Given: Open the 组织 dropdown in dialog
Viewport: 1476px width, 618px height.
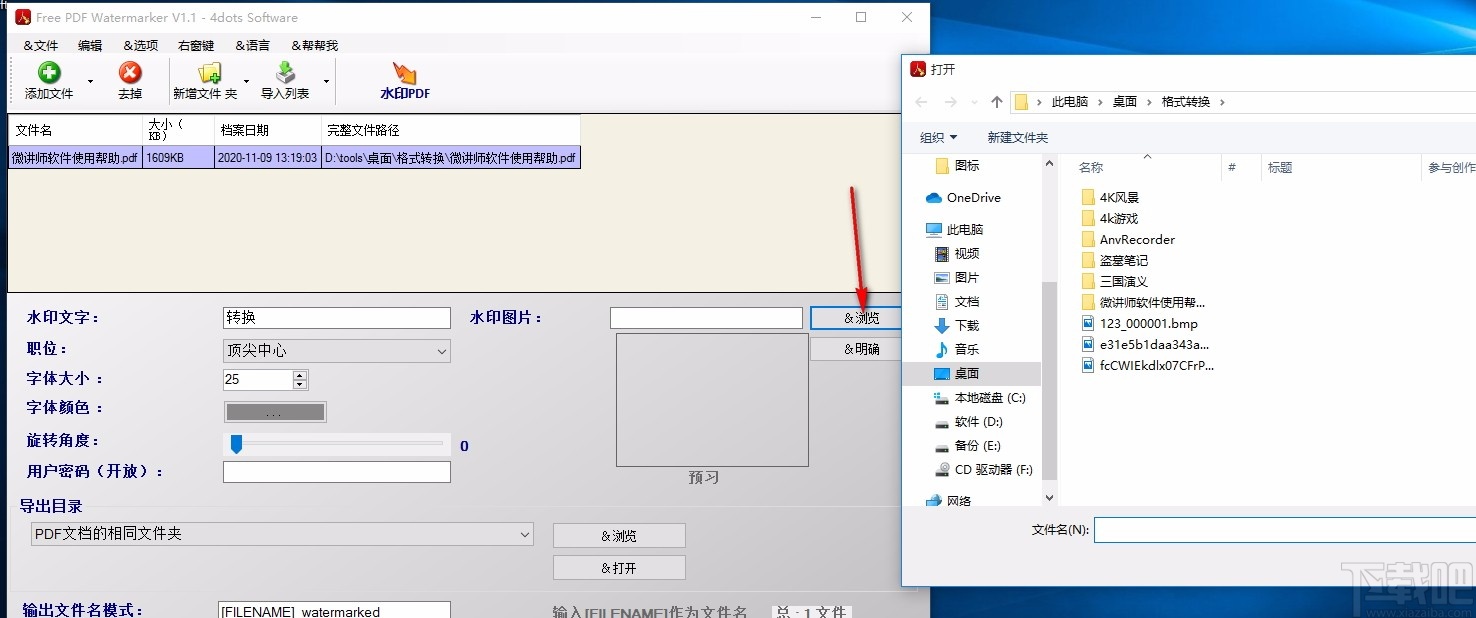Looking at the screenshot, I should click(x=938, y=138).
